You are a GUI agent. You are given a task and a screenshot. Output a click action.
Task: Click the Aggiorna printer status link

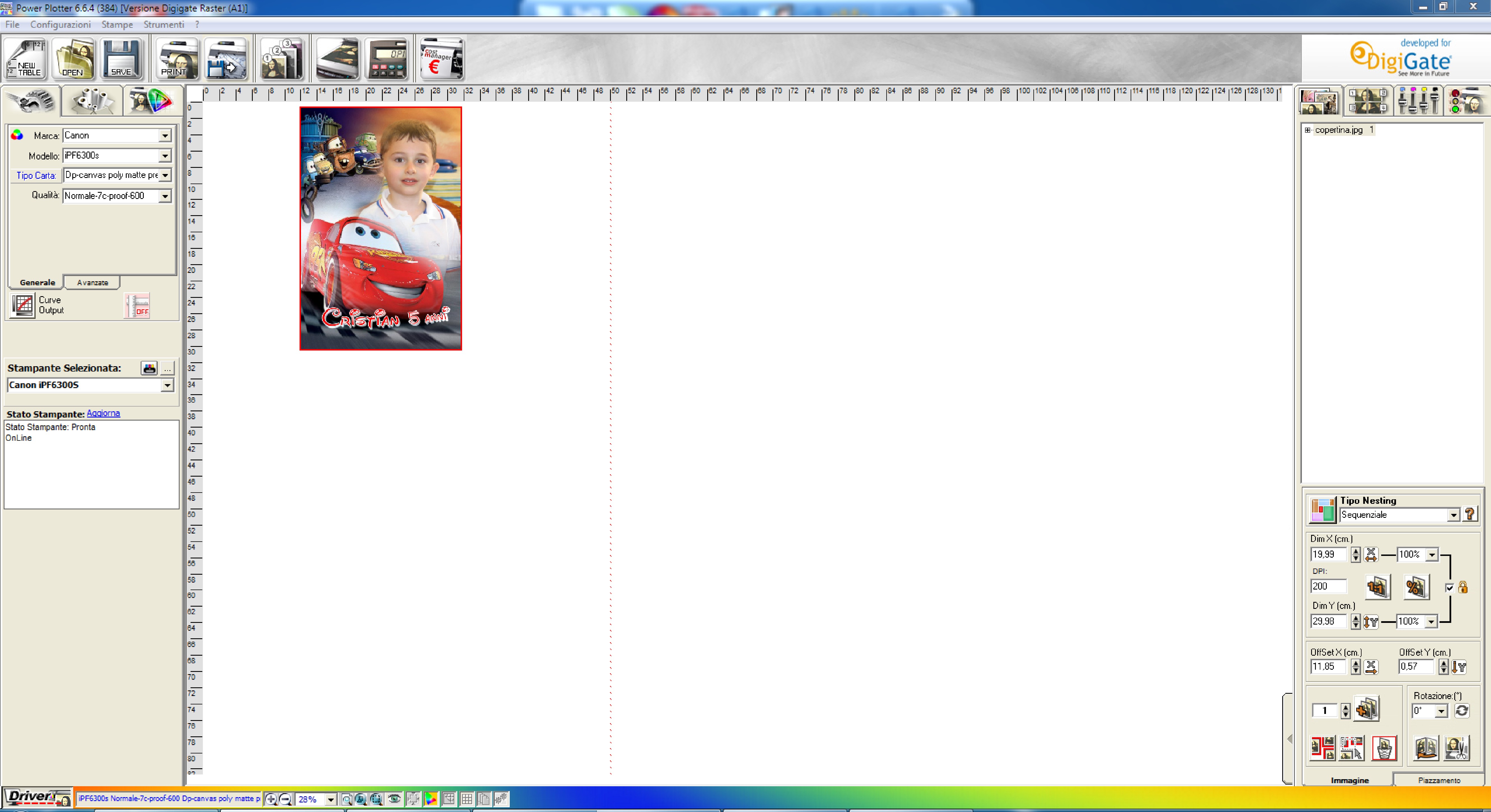tap(103, 413)
